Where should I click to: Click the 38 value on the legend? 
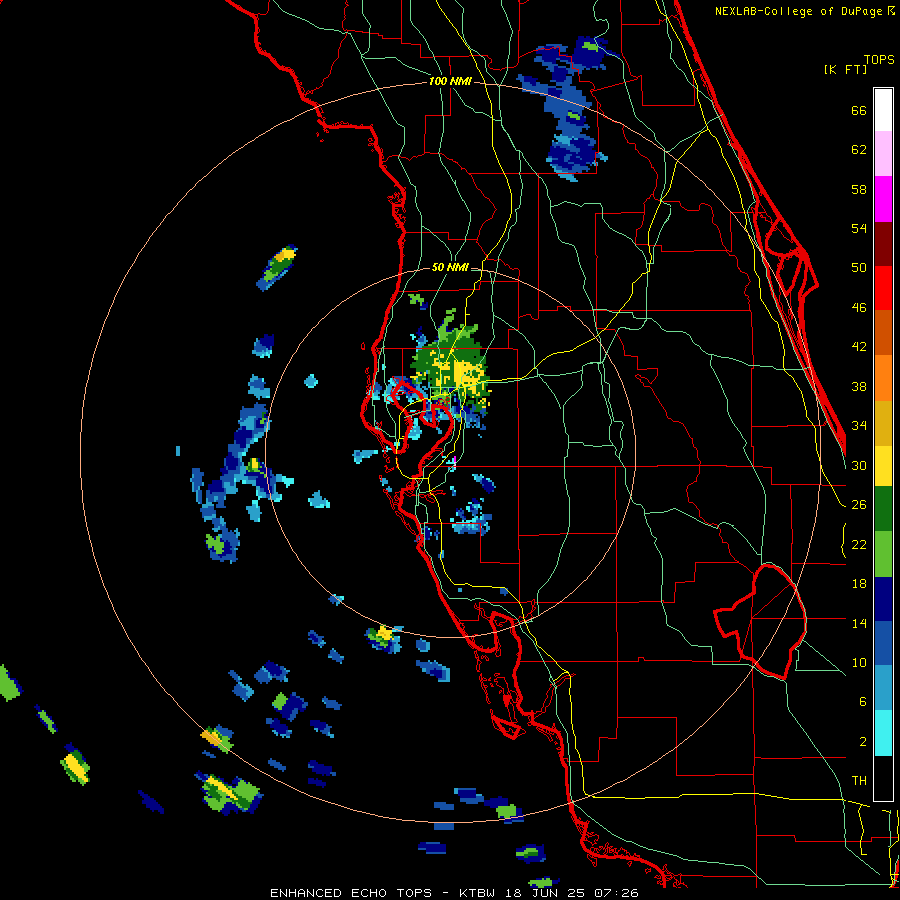859,386
